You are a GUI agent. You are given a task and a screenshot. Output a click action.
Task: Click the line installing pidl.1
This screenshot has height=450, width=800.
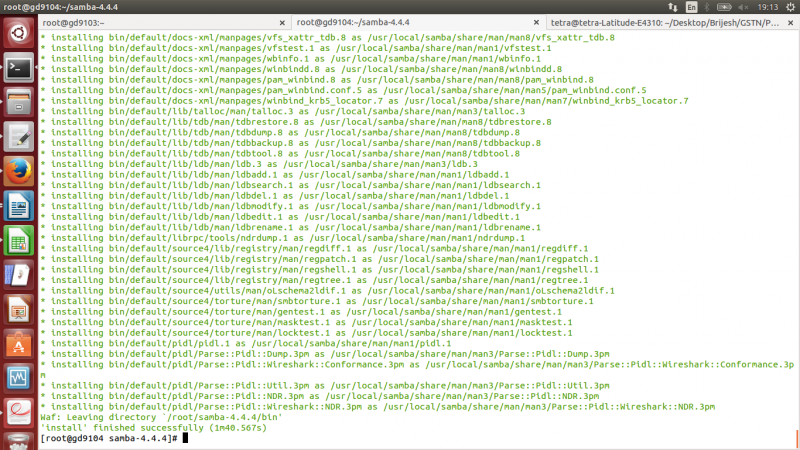pyautogui.click(x=246, y=343)
